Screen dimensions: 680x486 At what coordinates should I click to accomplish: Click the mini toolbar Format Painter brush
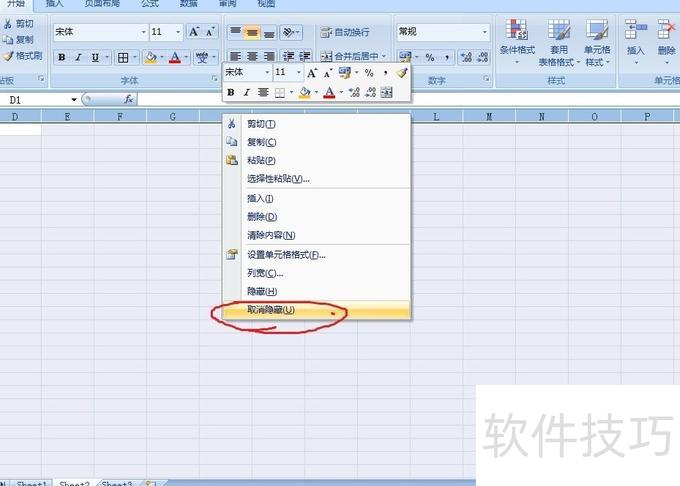coord(402,73)
